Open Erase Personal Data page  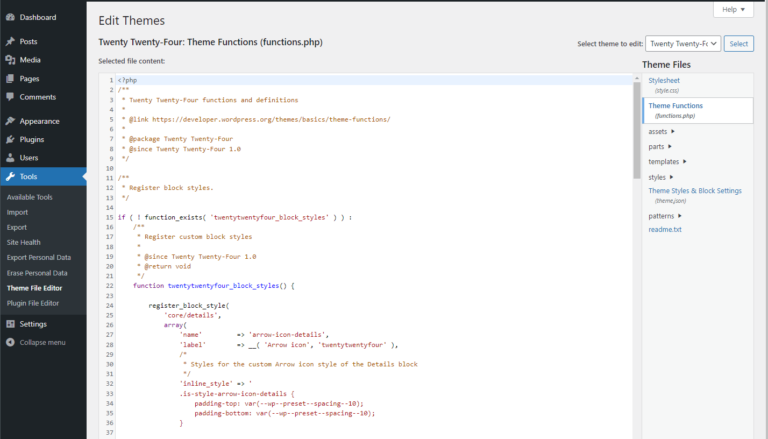tap(37, 273)
